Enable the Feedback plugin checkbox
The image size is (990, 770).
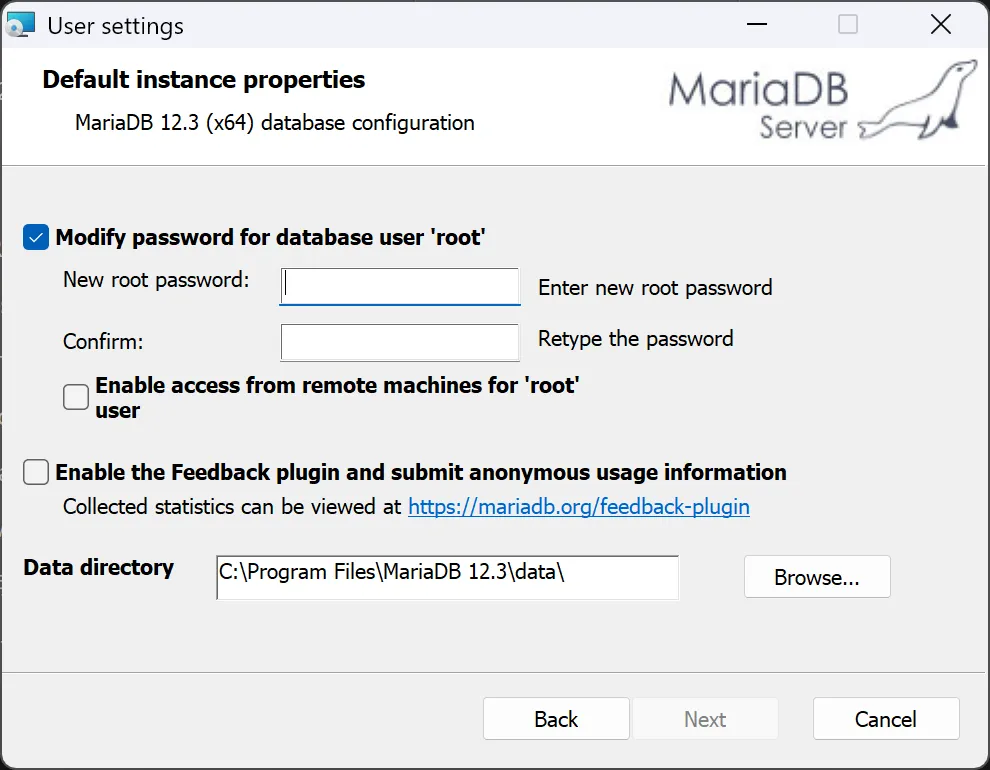pyautogui.click(x=36, y=472)
